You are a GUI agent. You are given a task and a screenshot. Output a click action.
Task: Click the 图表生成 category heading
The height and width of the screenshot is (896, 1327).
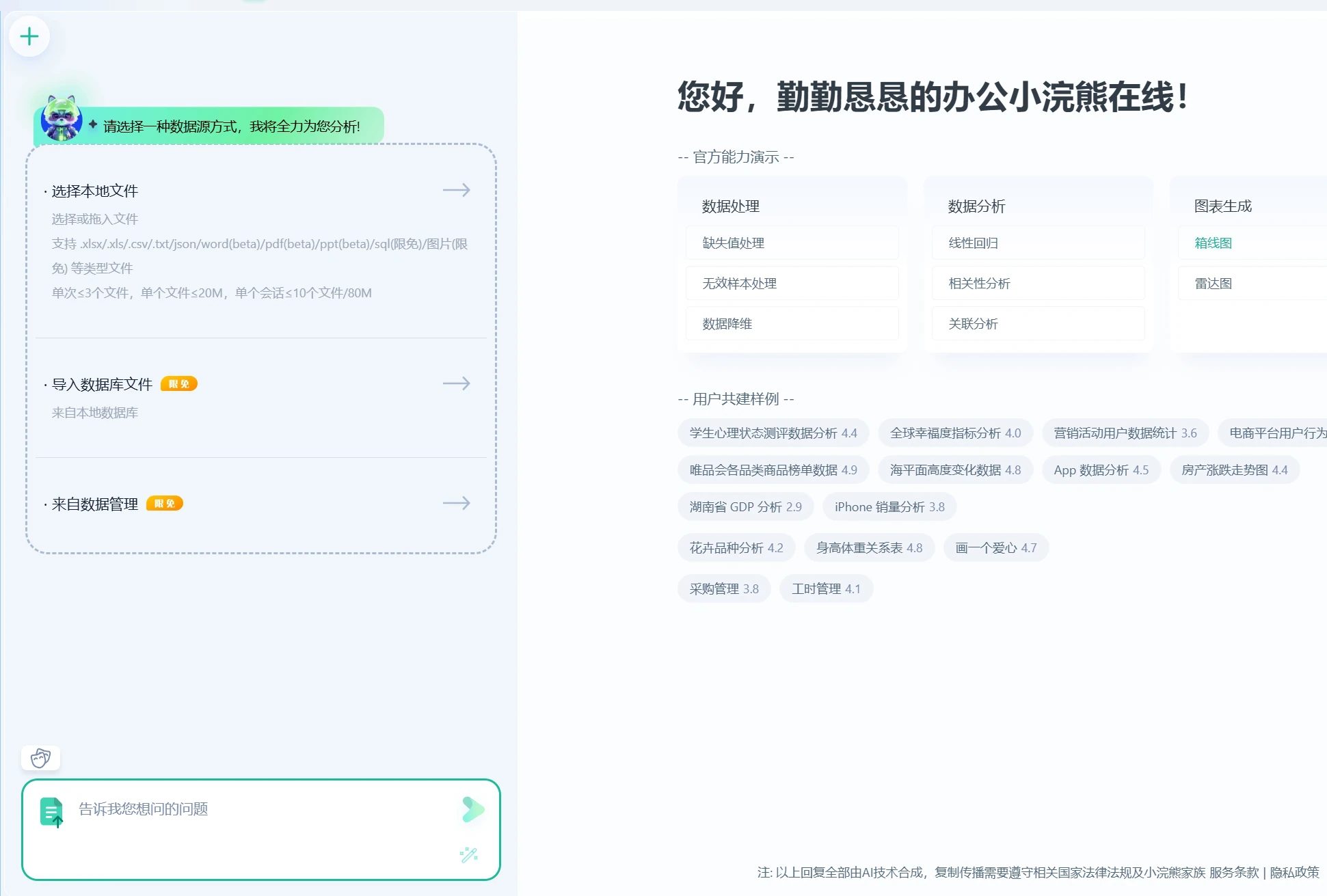point(1222,206)
